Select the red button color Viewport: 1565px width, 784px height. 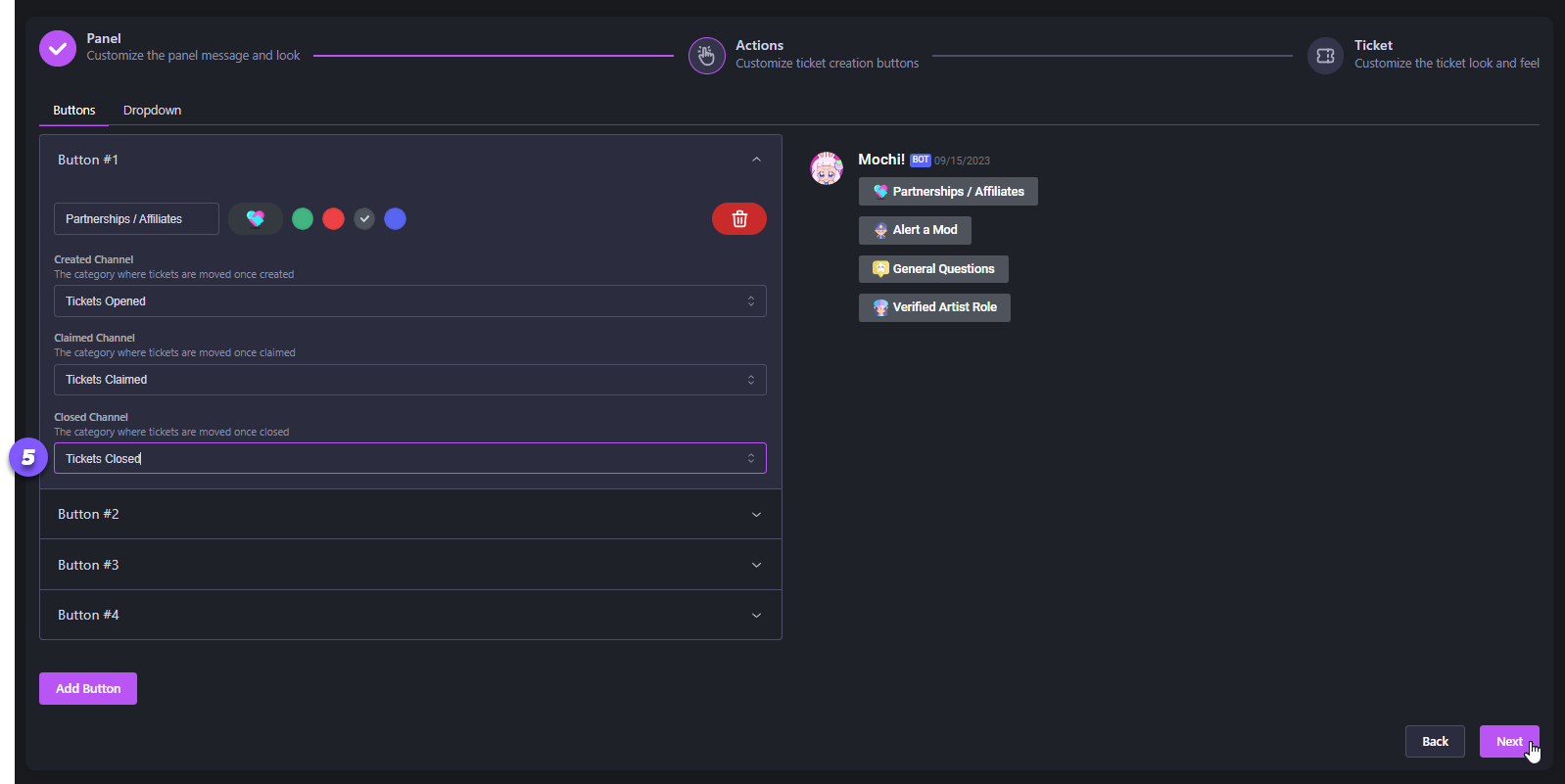click(333, 219)
